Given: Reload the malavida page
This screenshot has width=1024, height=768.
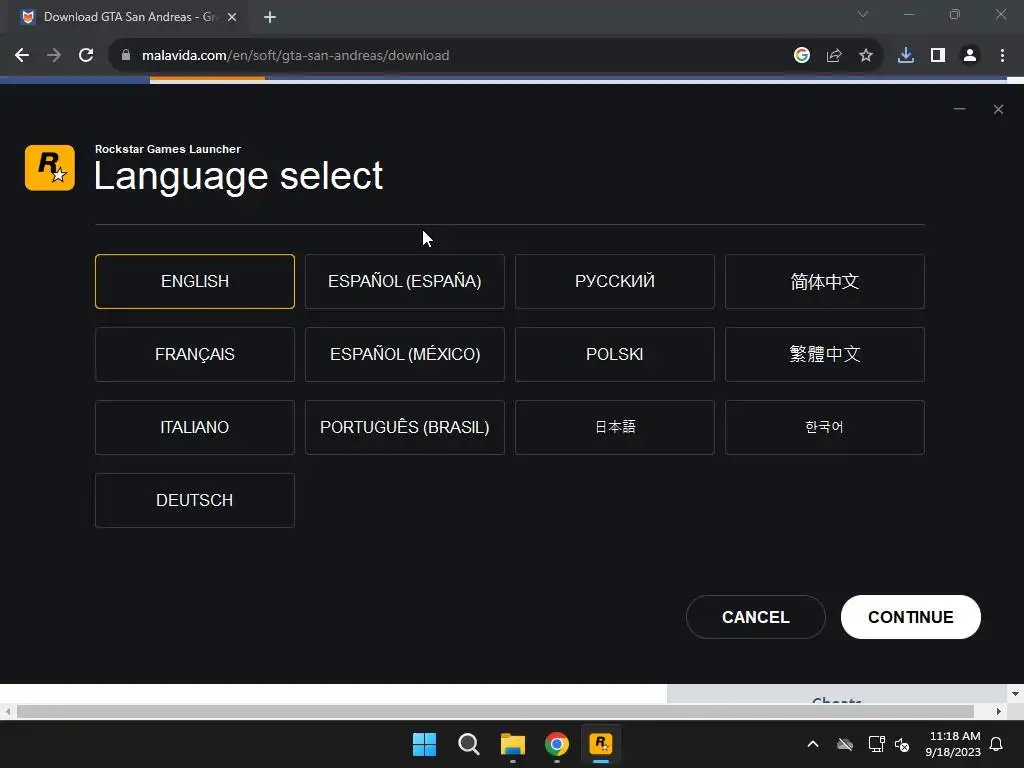Looking at the screenshot, I should pyautogui.click(x=86, y=56).
